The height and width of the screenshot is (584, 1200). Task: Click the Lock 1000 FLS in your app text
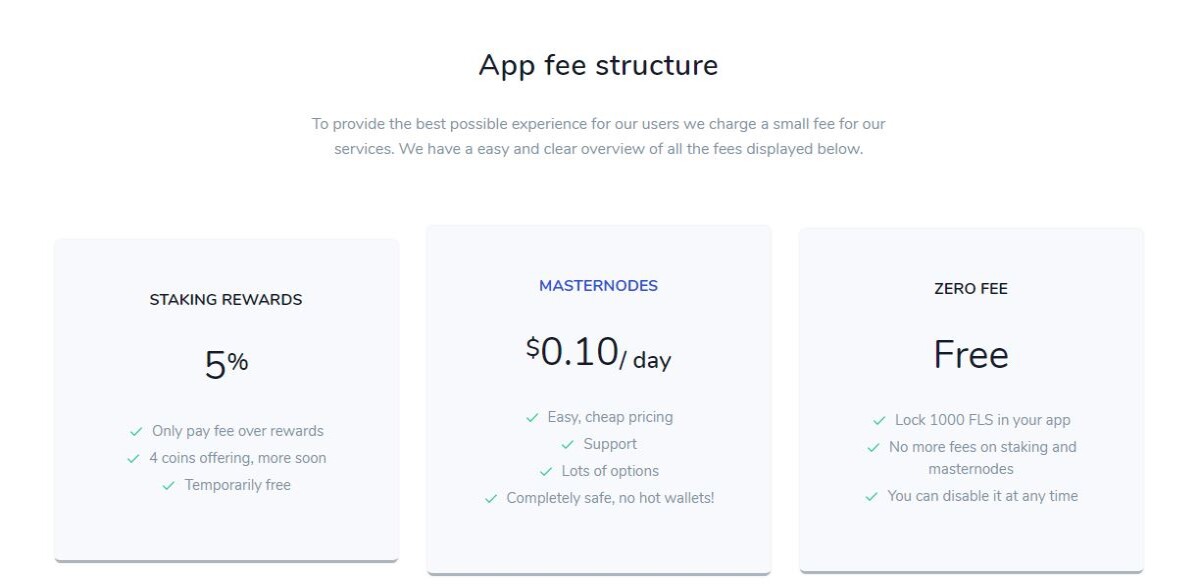(x=983, y=420)
